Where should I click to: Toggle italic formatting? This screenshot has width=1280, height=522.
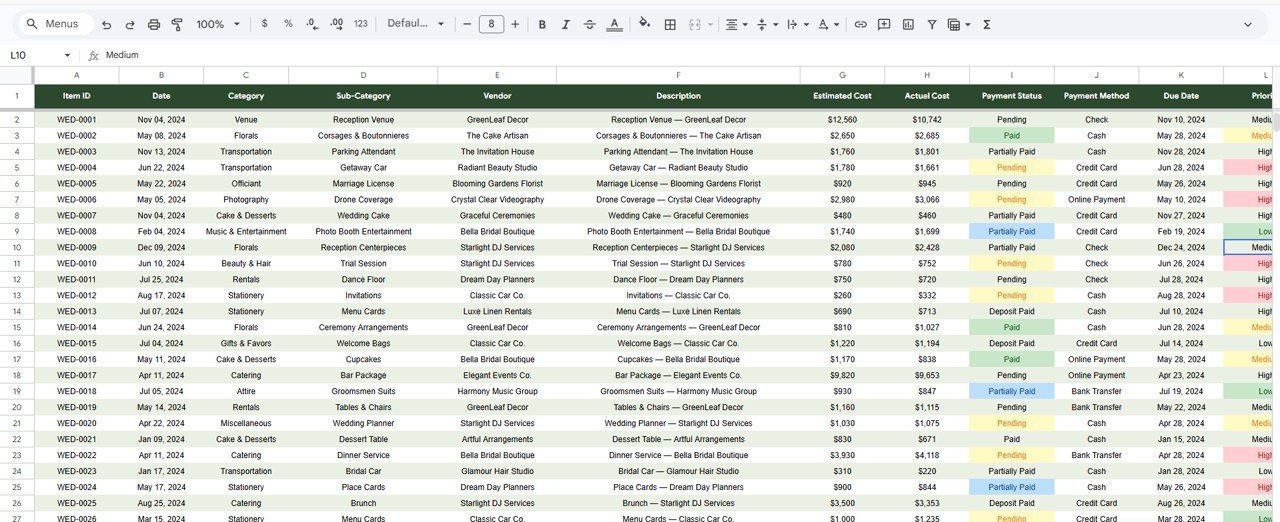click(x=565, y=24)
